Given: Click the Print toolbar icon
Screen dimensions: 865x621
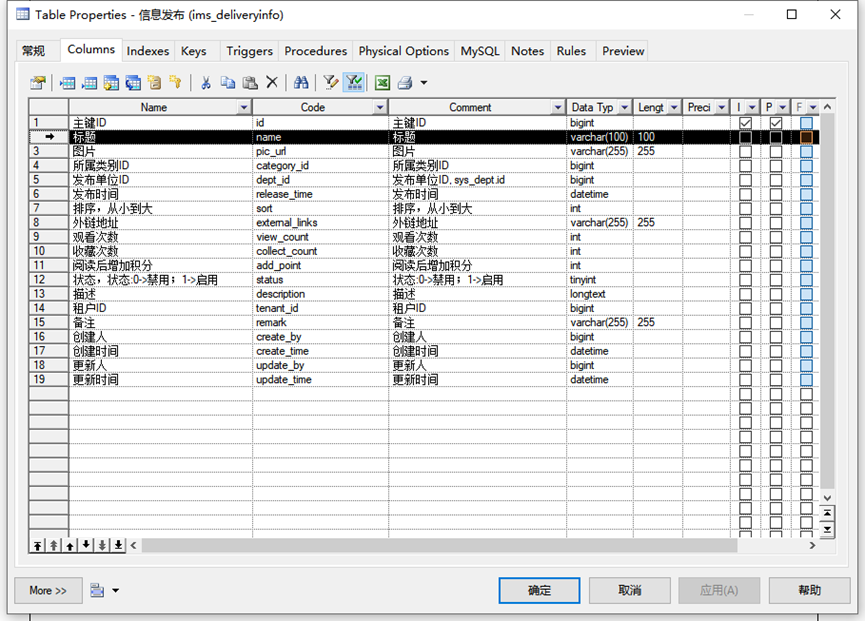Looking at the screenshot, I should (405, 83).
